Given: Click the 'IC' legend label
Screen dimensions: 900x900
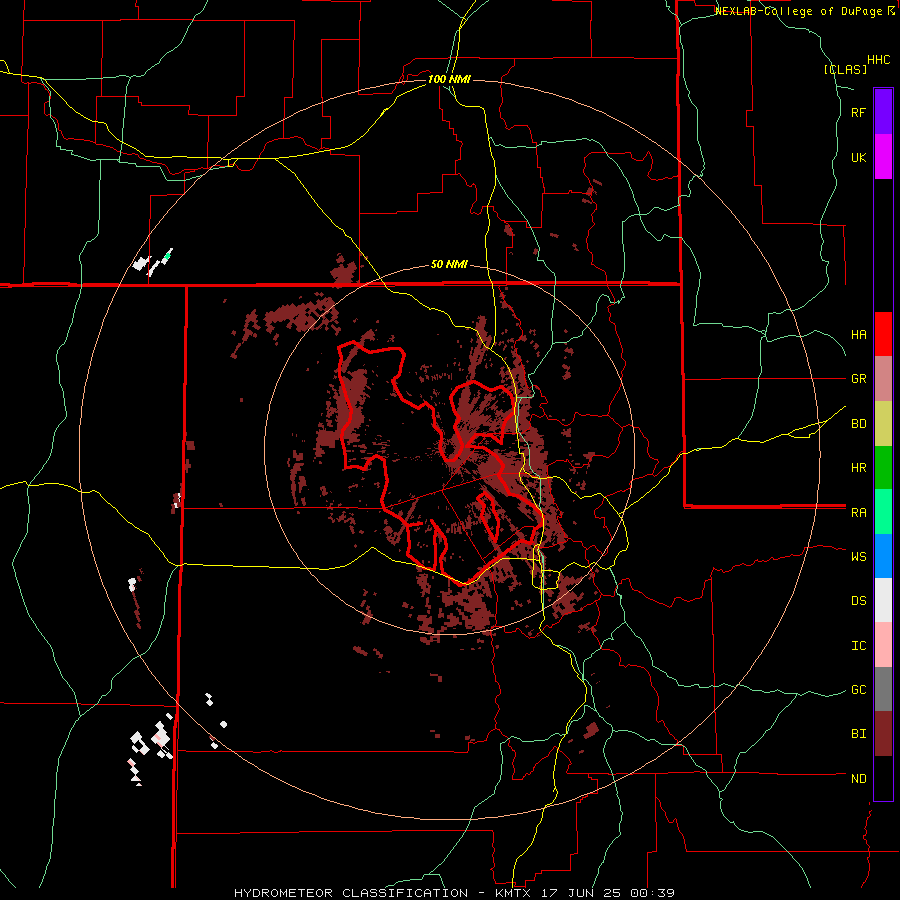Looking at the screenshot, I should click(x=858, y=646).
